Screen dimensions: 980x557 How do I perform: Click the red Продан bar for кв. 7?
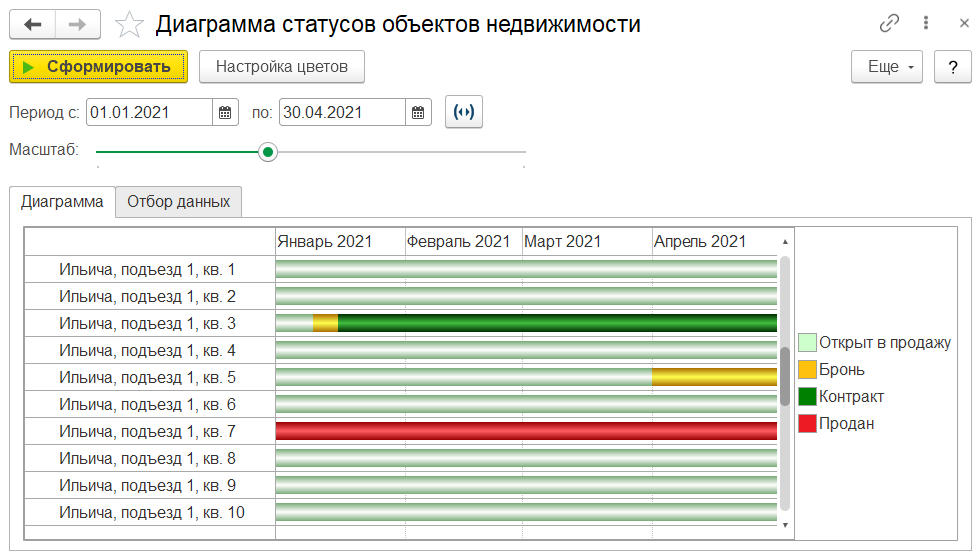click(x=526, y=431)
